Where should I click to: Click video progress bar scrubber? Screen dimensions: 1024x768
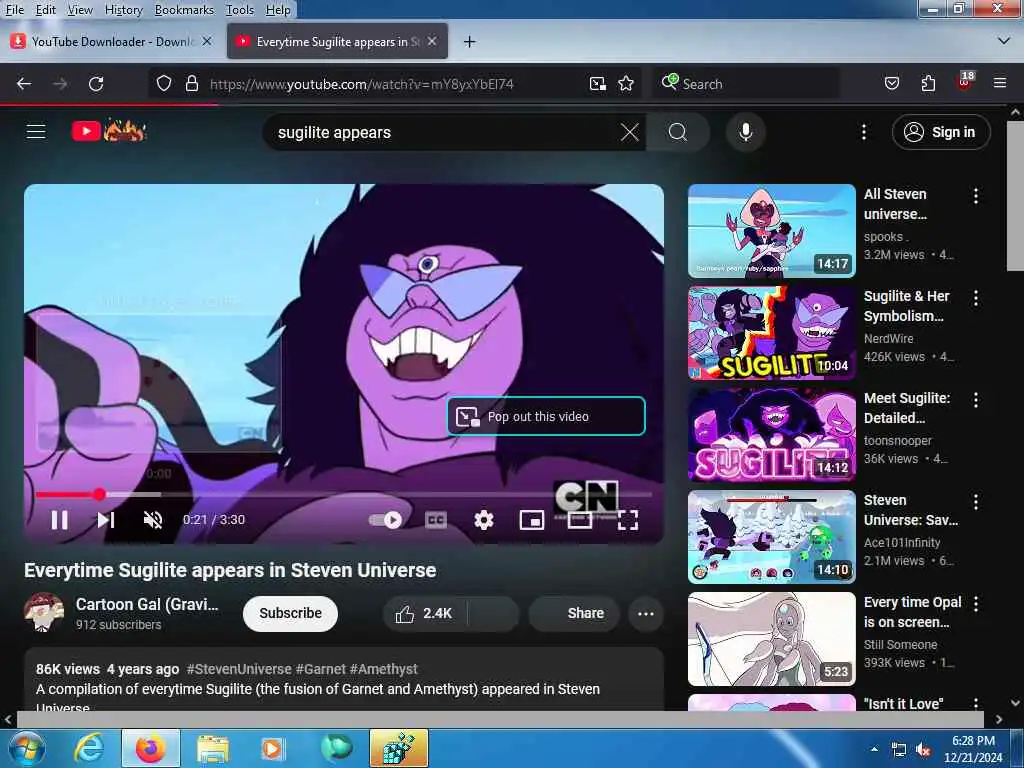point(99,494)
